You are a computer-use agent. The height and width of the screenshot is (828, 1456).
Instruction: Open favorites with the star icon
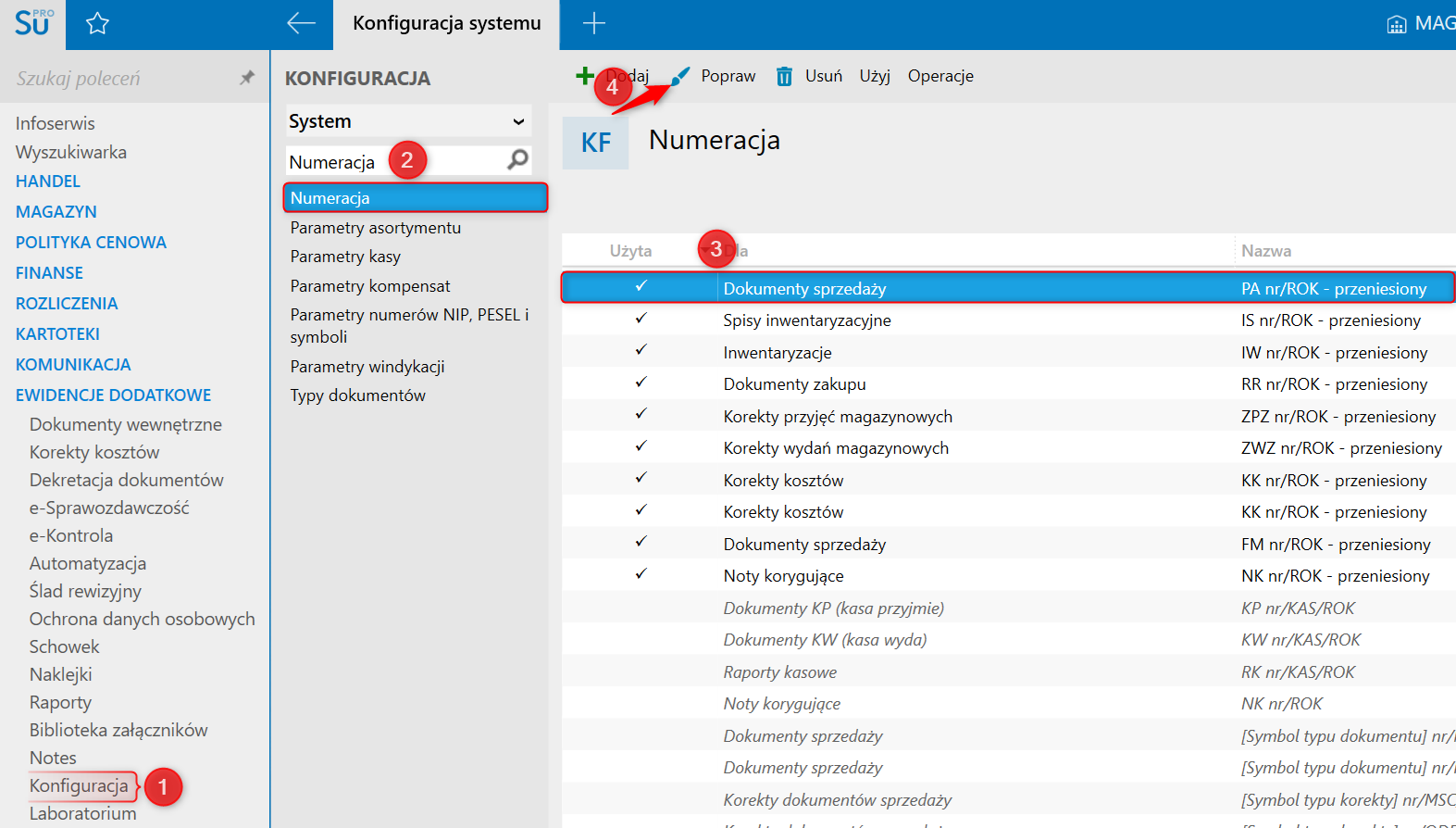97,24
